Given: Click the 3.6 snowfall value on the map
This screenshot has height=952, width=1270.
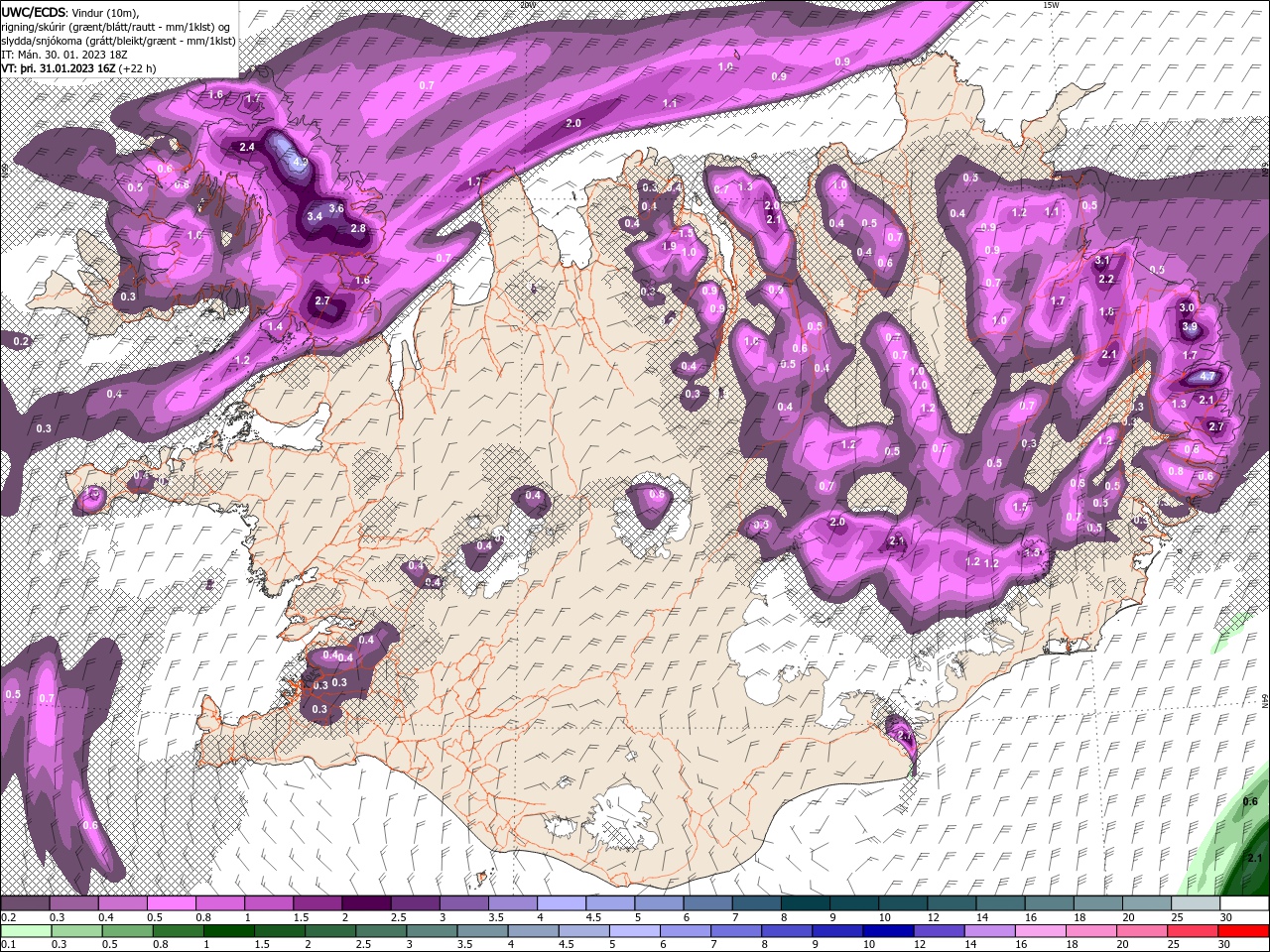Looking at the screenshot, I should point(336,208).
